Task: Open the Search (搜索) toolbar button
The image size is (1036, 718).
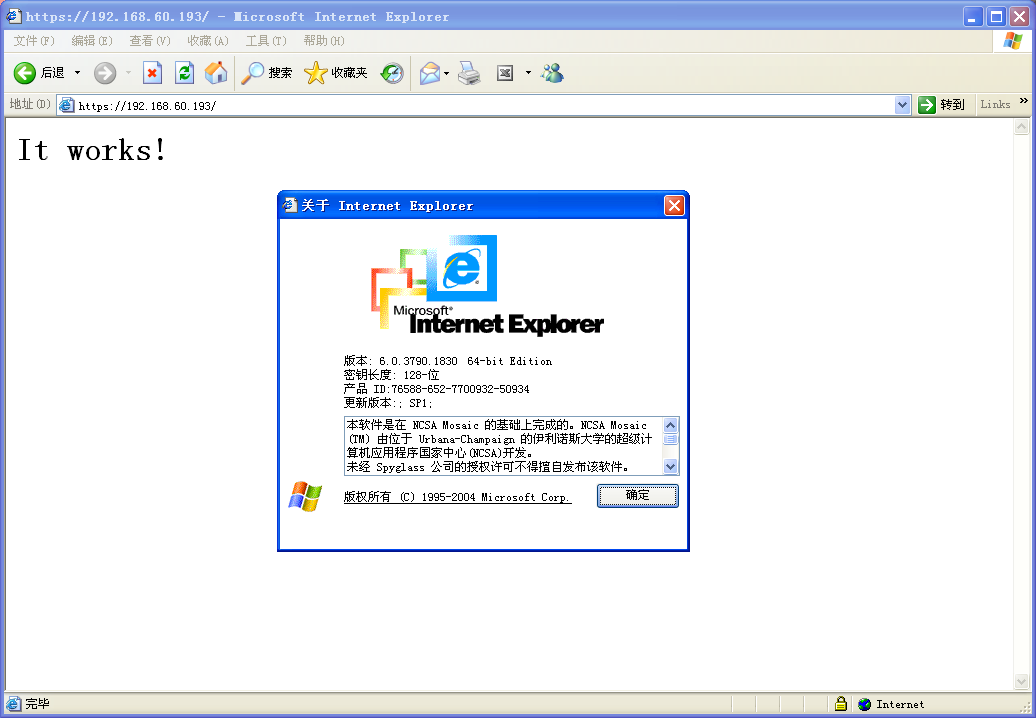Action: (266, 73)
